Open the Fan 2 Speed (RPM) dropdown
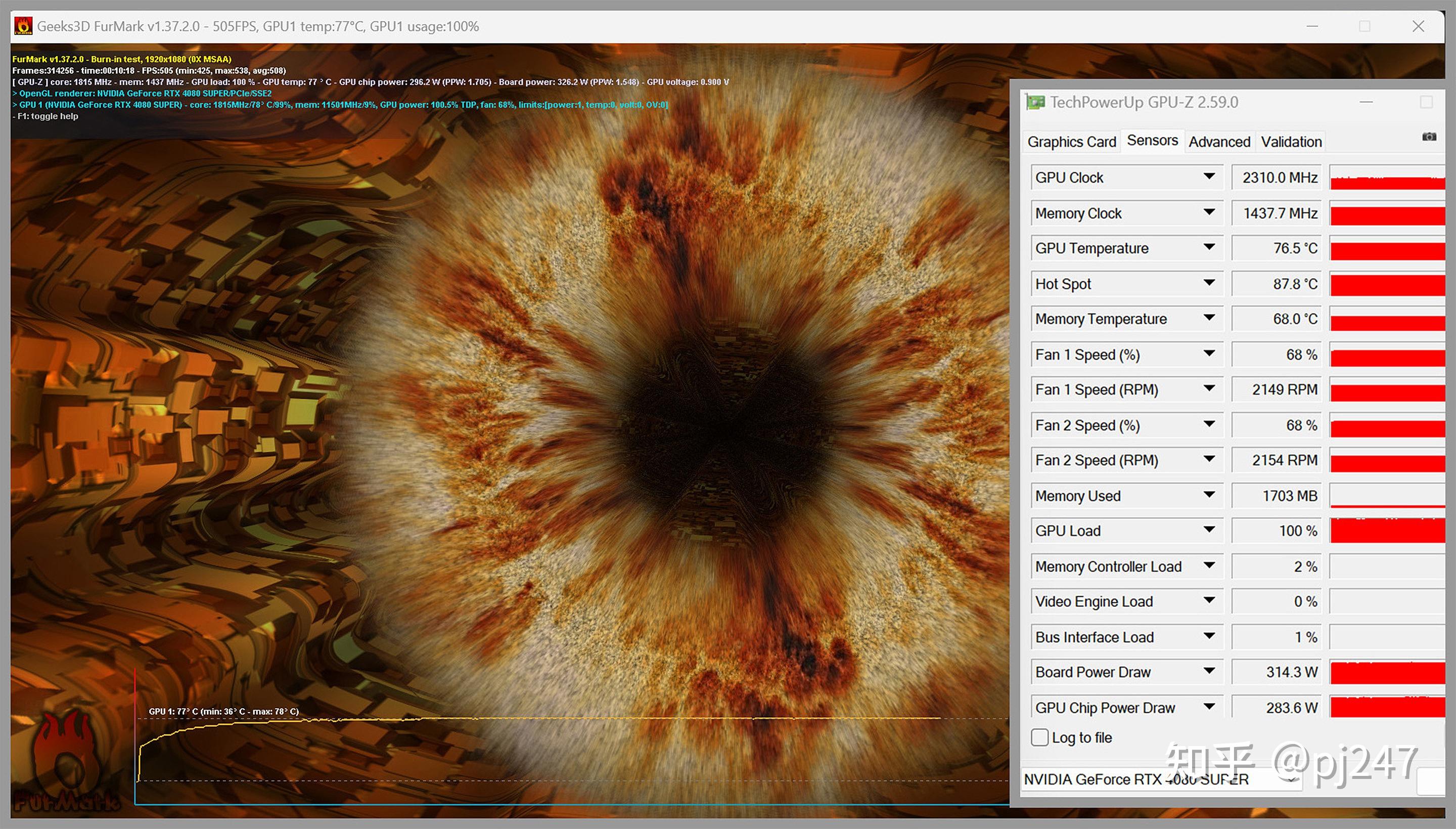Viewport: 1456px width, 829px height. (1209, 459)
